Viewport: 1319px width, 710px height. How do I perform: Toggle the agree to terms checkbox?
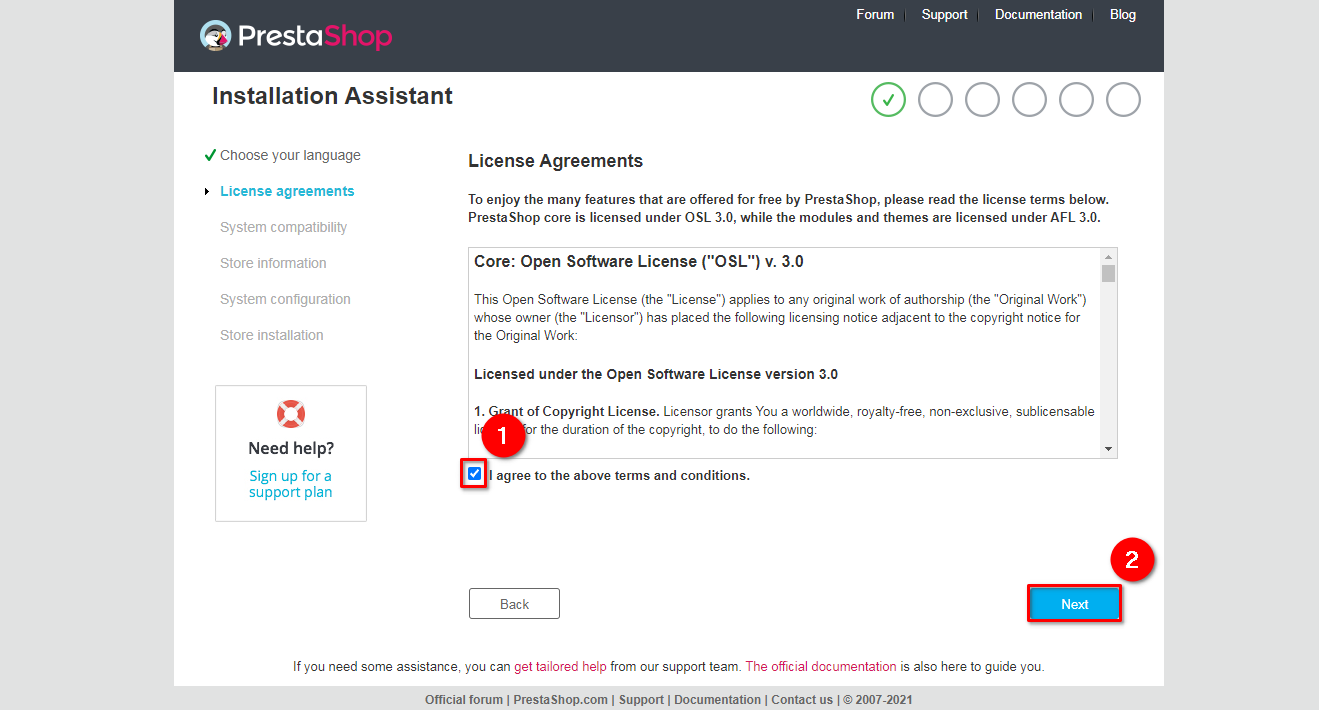[x=474, y=474]
